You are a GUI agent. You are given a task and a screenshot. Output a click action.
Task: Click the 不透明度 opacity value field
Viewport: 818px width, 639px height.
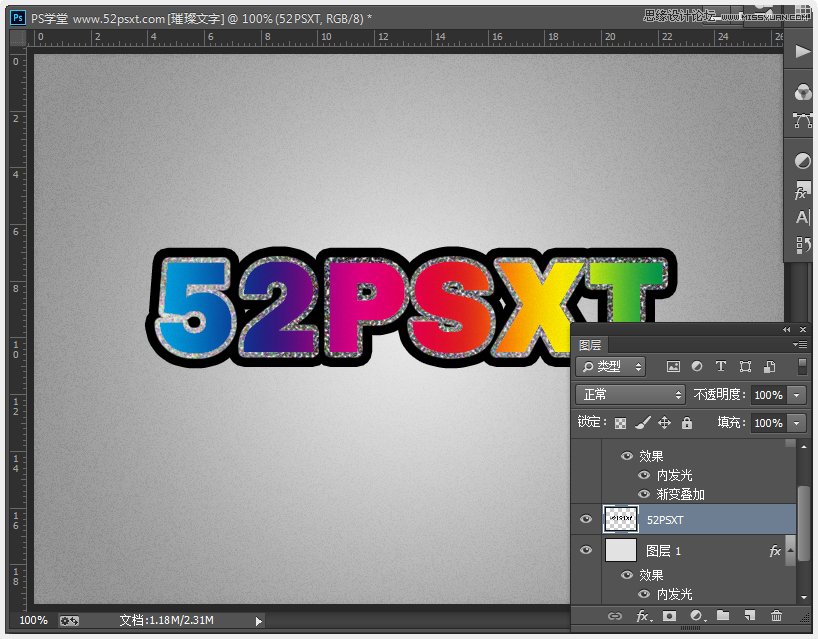(x=768, y=395)
